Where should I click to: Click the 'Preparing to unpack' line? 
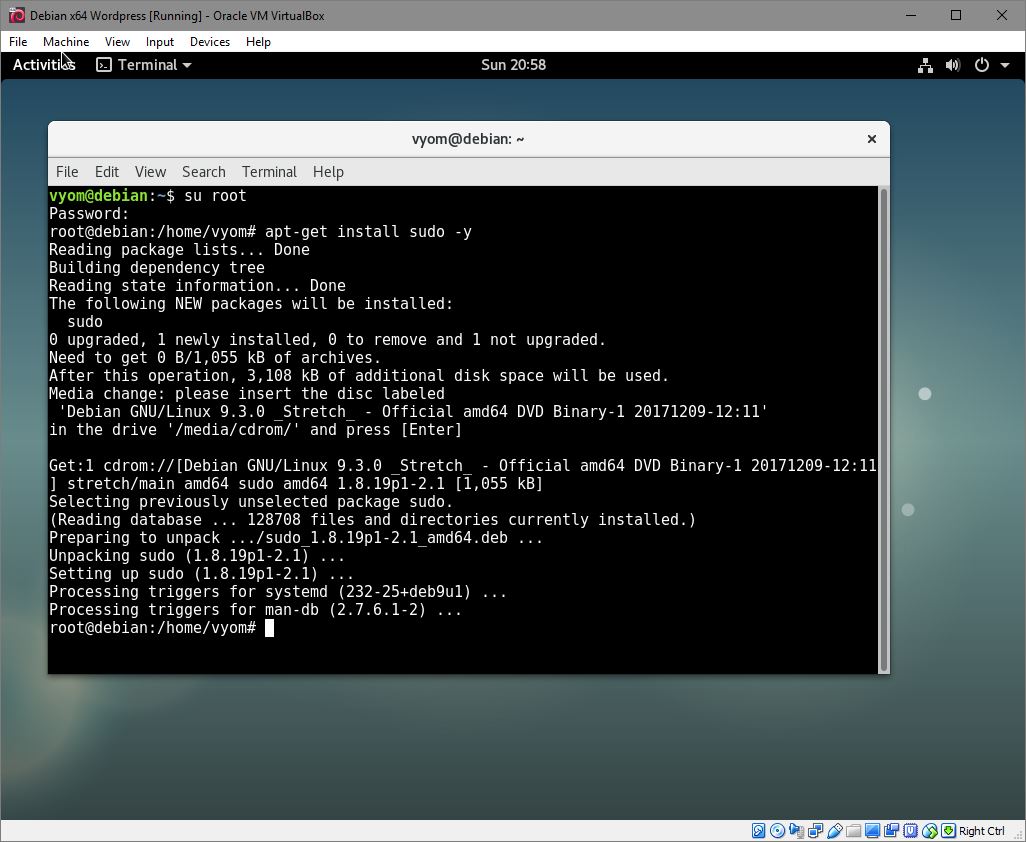[296, 538]
